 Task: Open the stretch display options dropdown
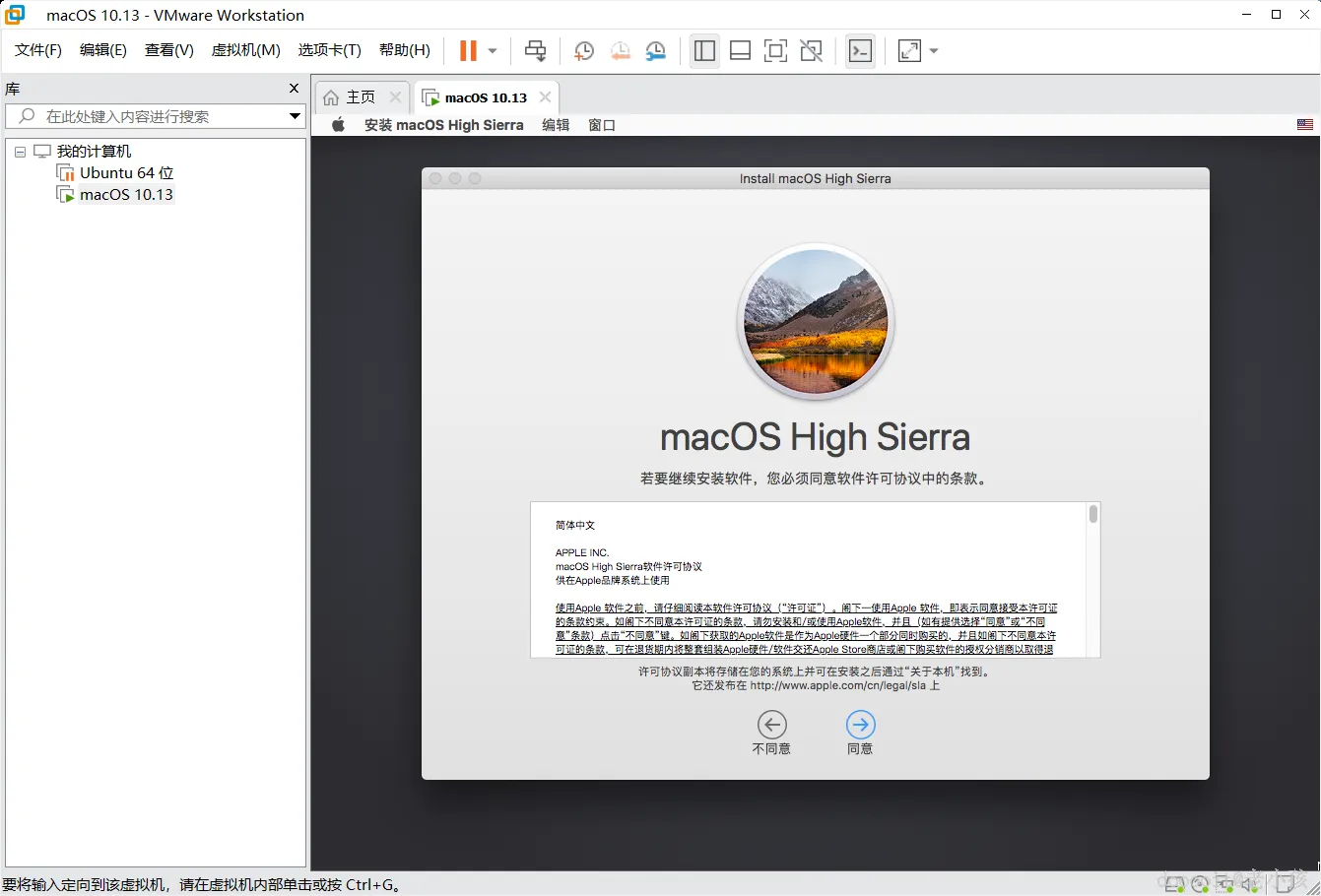(x=934, y=50)
